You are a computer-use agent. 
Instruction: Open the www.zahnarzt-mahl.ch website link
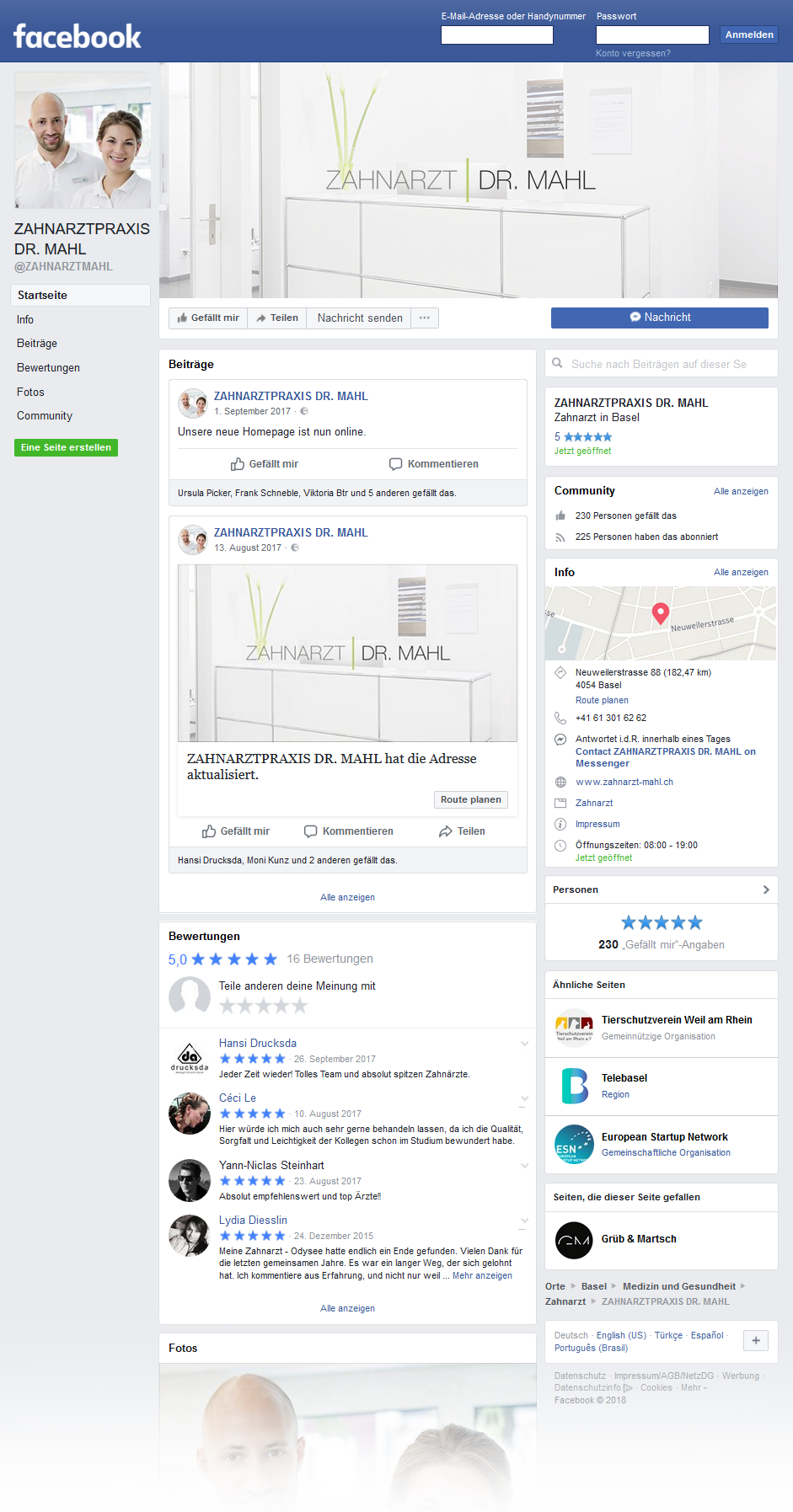(624, 783)
